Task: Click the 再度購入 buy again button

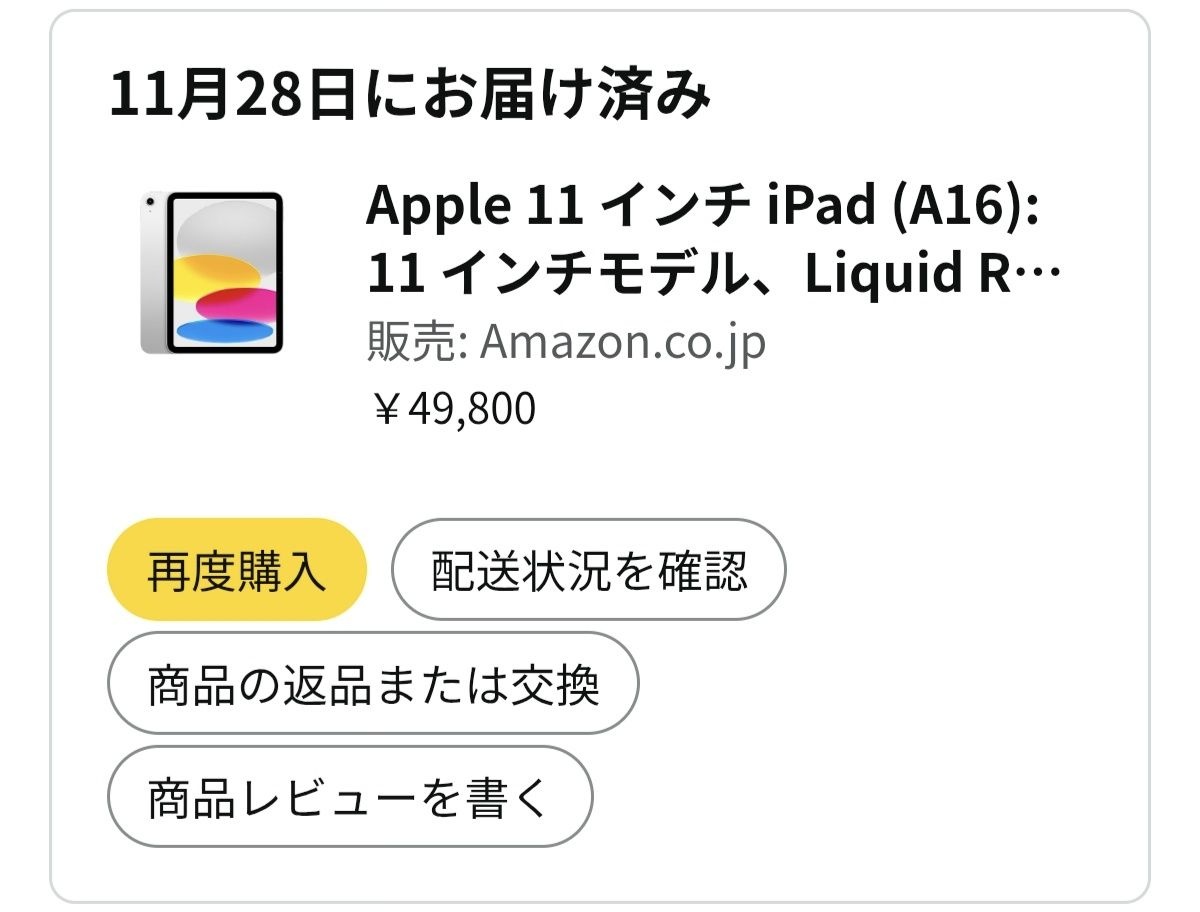Action: click(x=237, y=570)
